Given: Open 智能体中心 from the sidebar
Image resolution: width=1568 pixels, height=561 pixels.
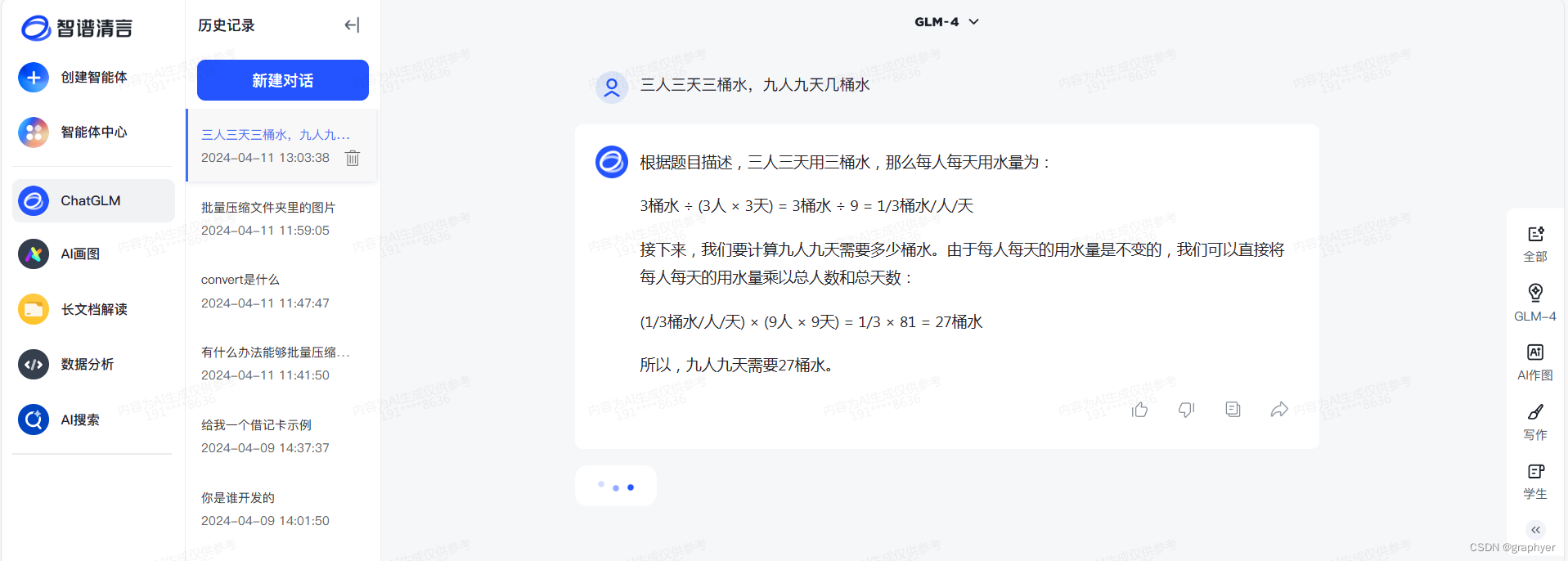Looking at the screenshot, I should point(93,132).
